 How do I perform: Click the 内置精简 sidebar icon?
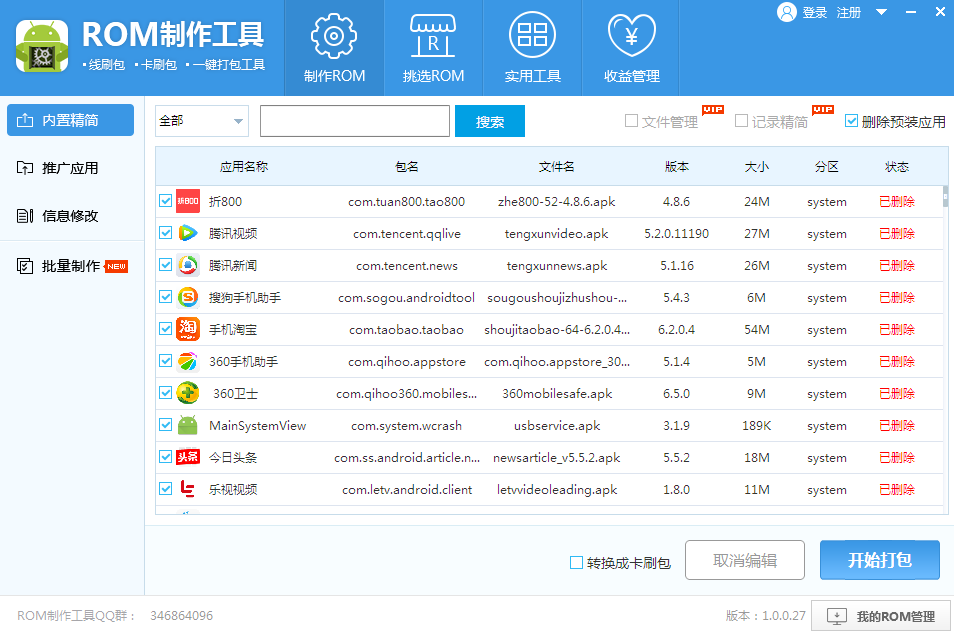[x=25, y=120]
